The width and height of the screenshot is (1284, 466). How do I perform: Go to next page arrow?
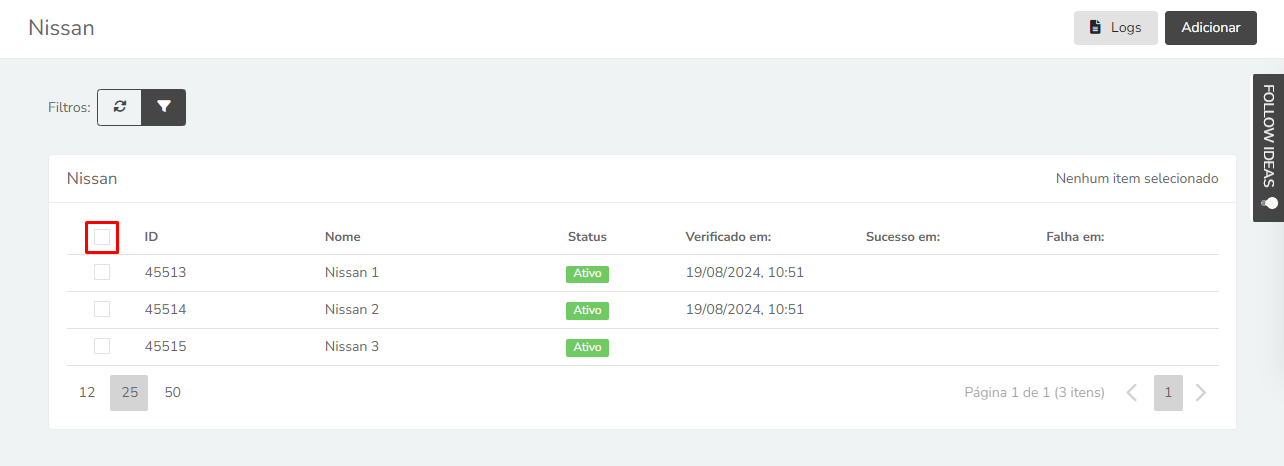pos(1201,393)
